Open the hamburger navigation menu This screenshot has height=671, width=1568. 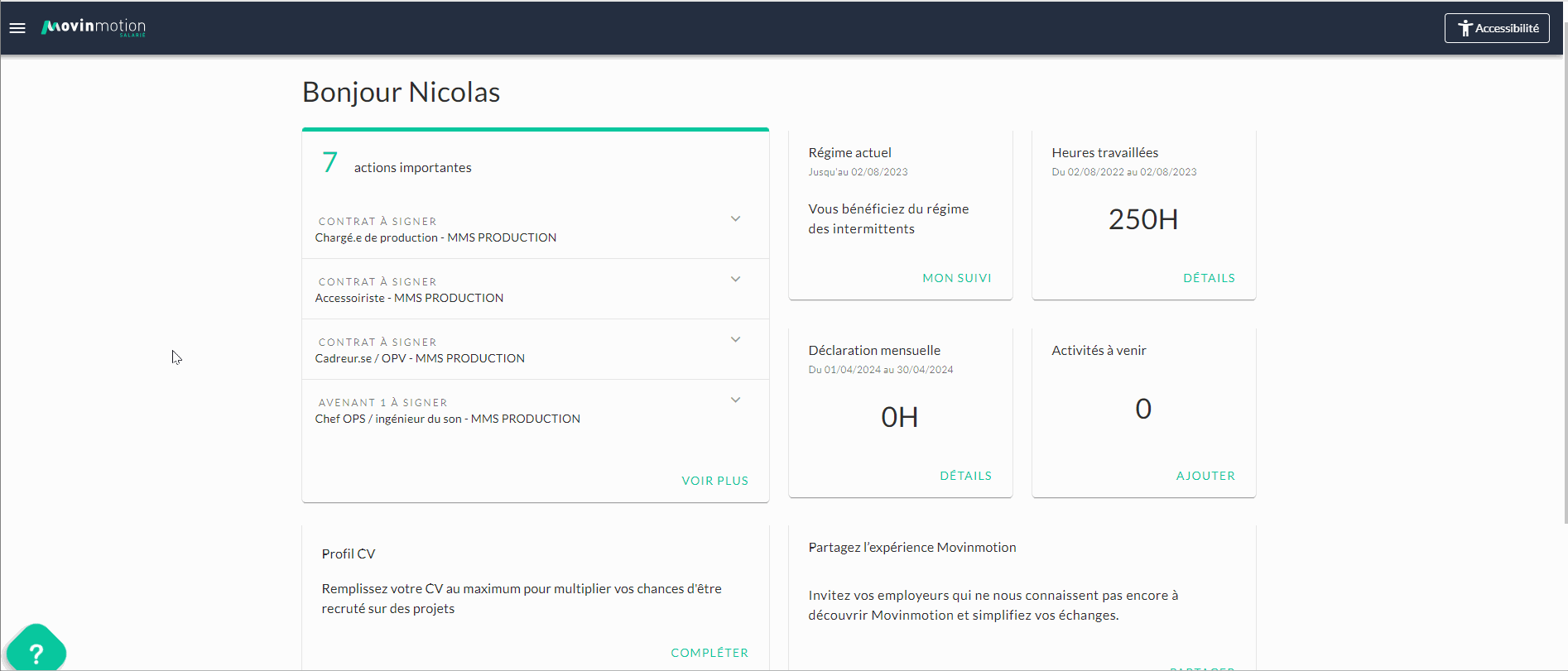17,28
